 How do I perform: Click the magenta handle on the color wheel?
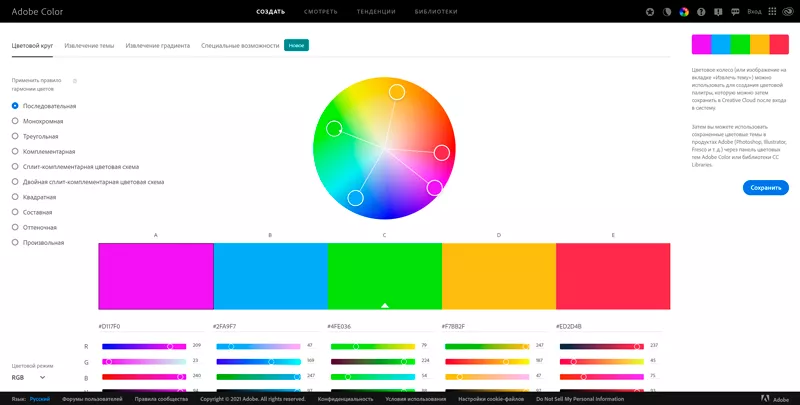[435, 188]
